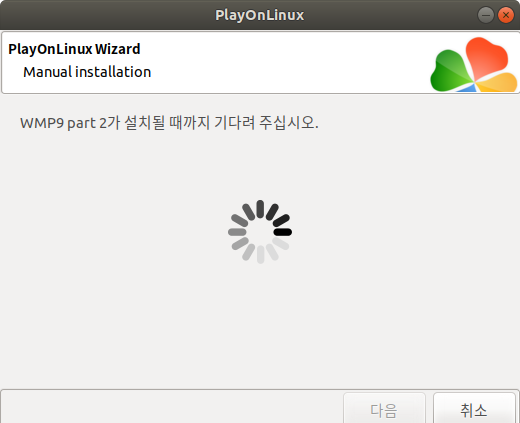
Task: Click the greyed-out 다음 button
Action: click(384, 409)
